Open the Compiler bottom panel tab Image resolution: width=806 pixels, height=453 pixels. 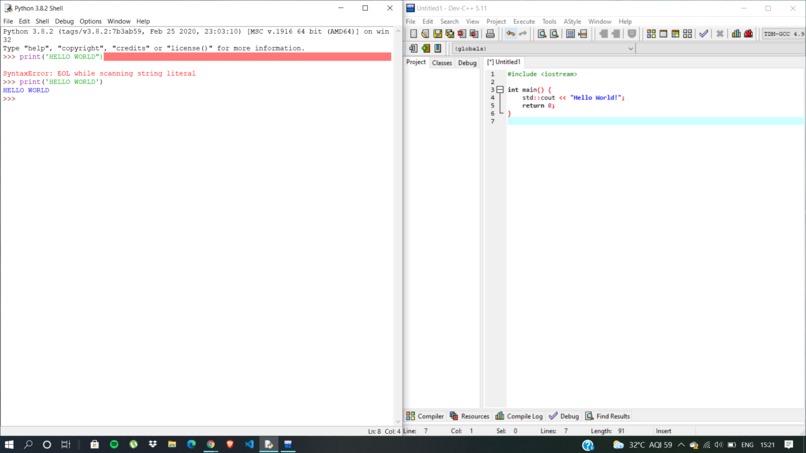(x=425, y=416)
